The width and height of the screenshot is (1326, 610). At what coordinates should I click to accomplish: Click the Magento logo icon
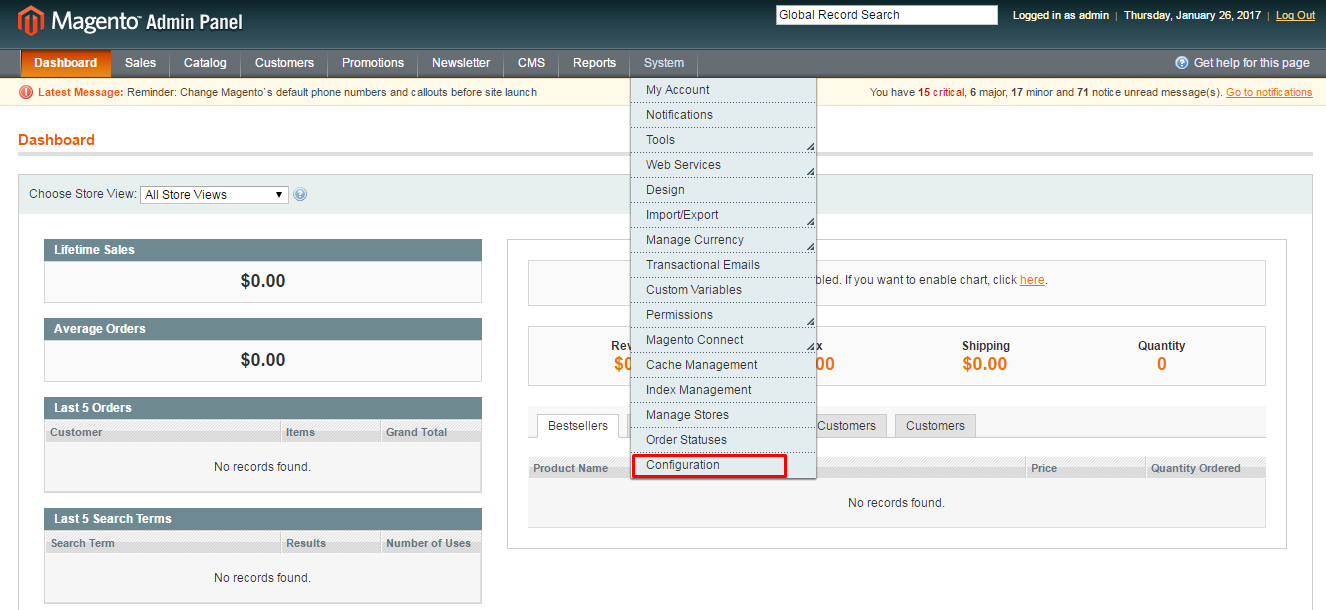click(29, 21)
